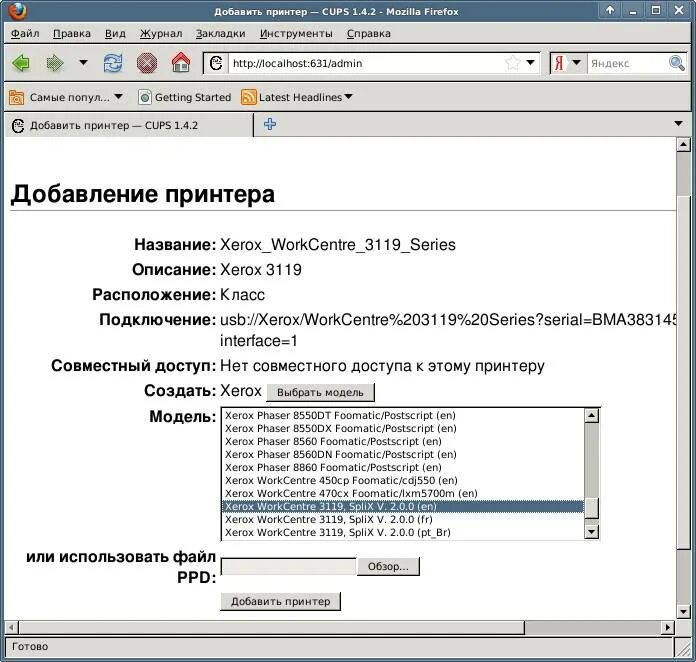Go to the home page icon

181,63
